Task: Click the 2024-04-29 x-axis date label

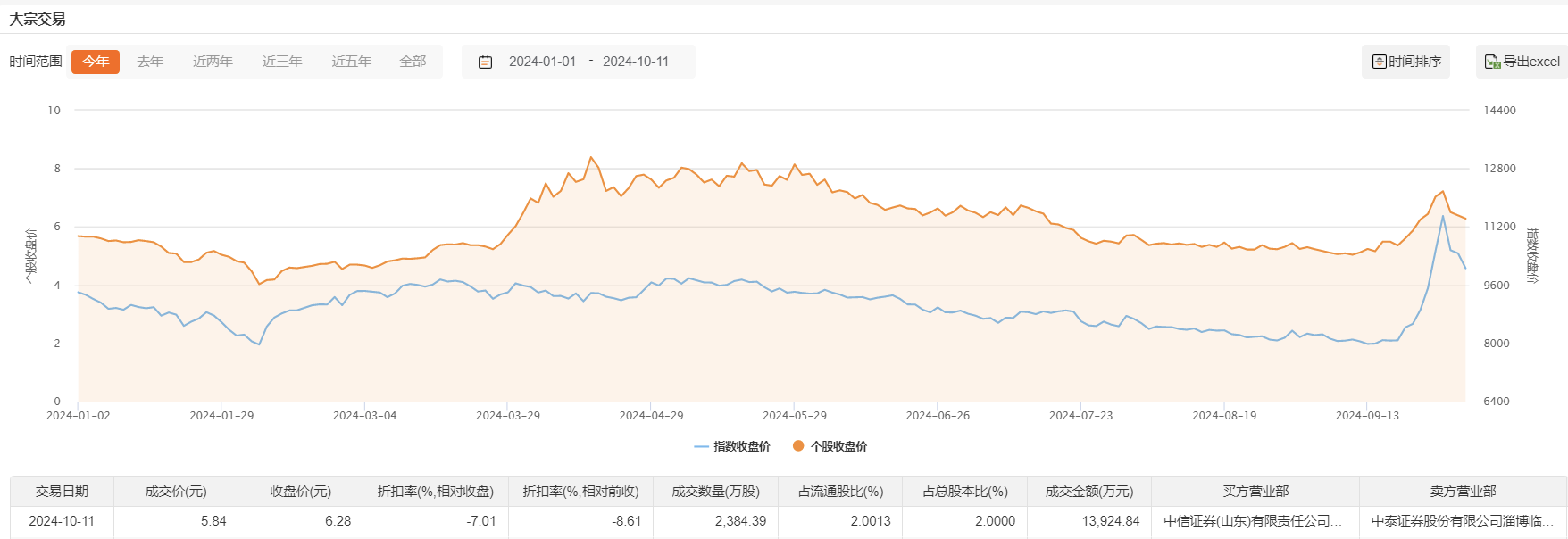Action: pos(651,416)
